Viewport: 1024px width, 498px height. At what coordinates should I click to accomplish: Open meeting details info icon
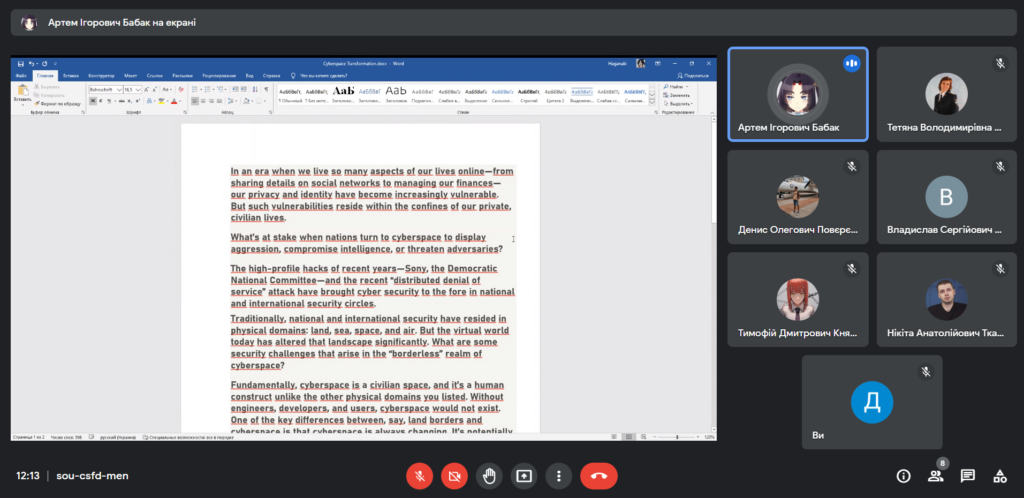(903, 476)
